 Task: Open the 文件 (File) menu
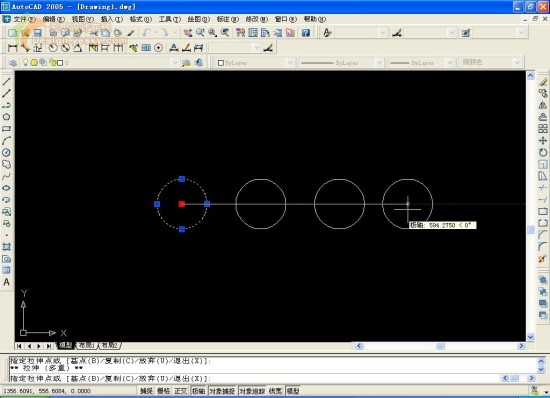[24, 19]
